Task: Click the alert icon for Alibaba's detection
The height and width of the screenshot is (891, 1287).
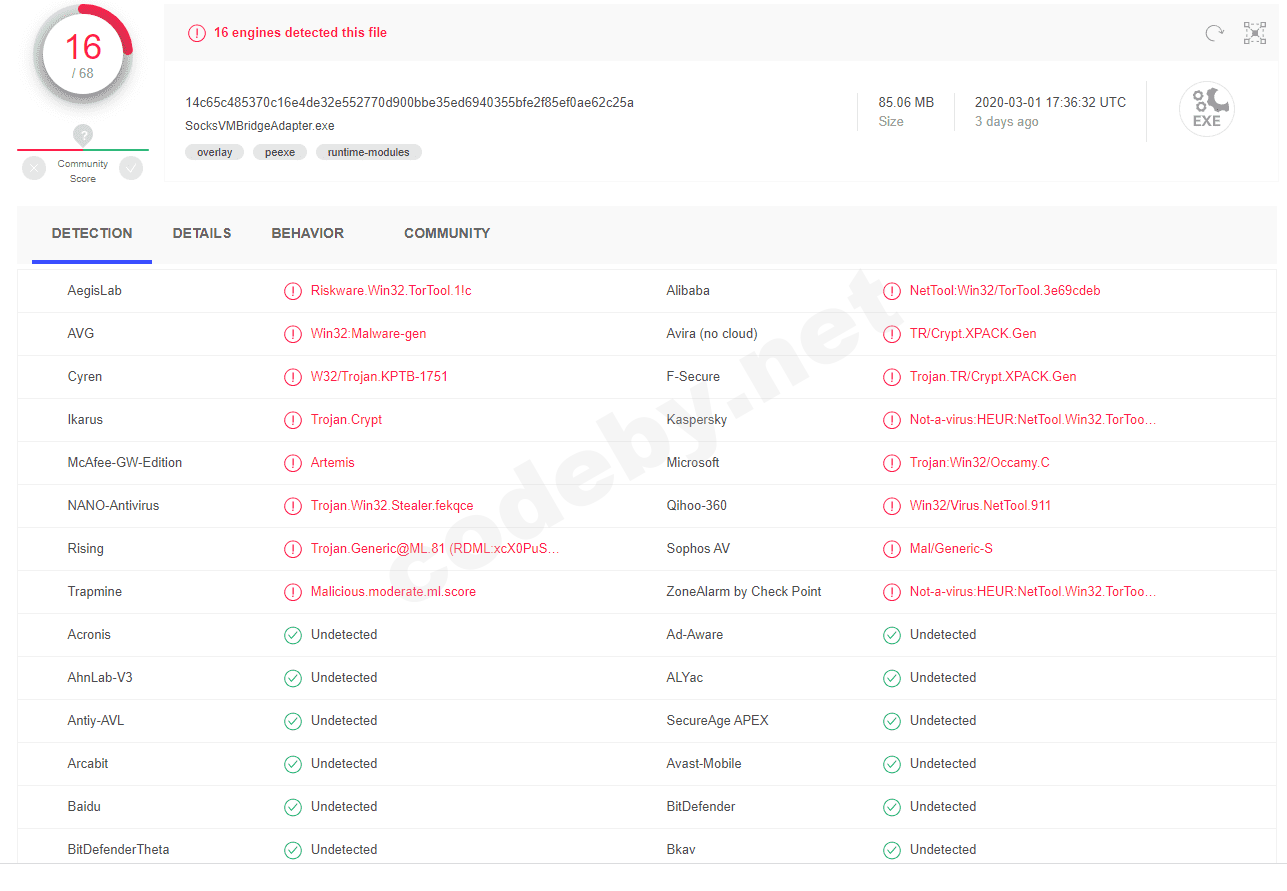Action: coord(892,291)
